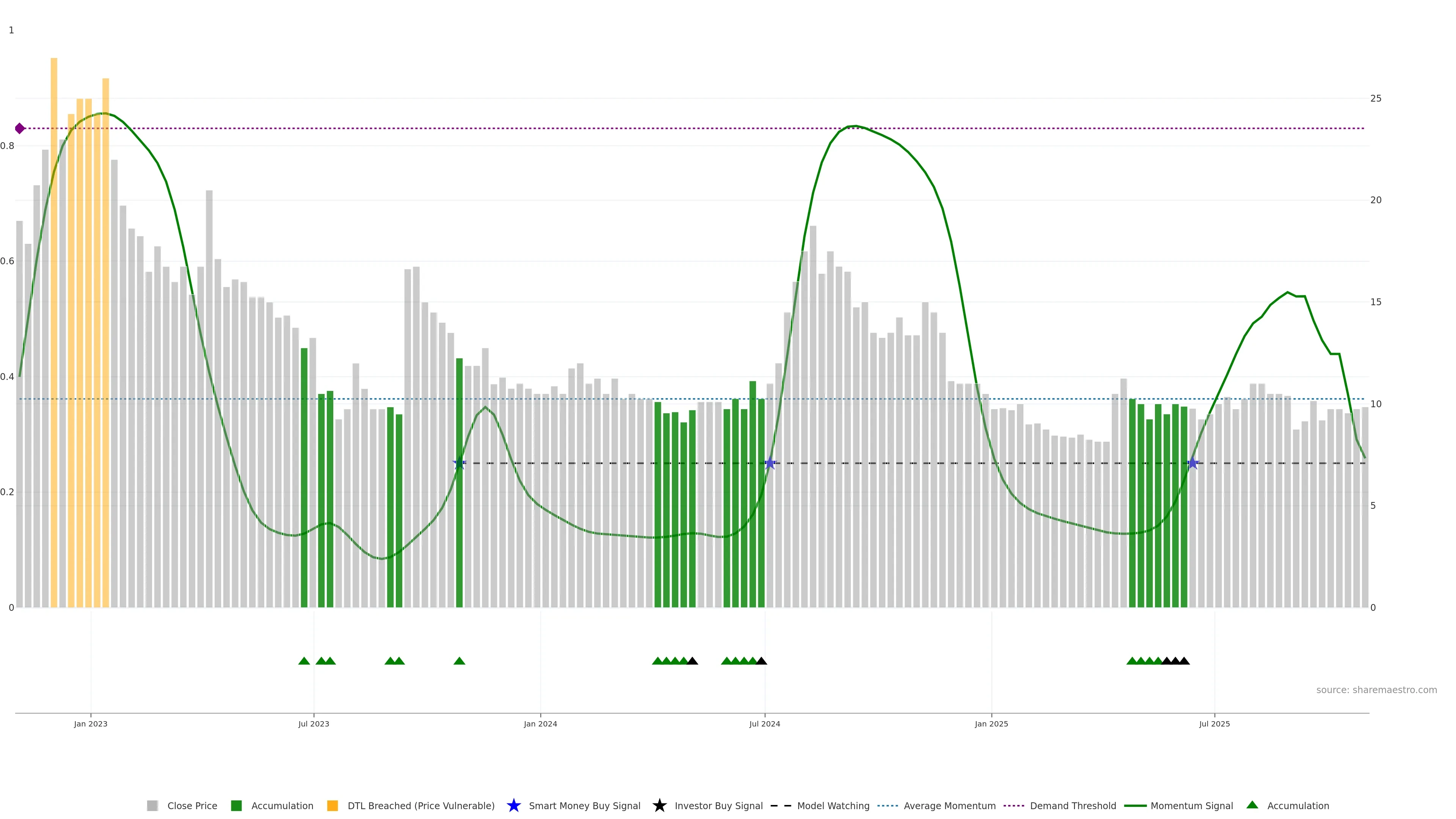The width and height of the screenshot is (1456, 819).
Task: Click the blue star marker before Jul 2025
Action: (x=1192, y=463)
